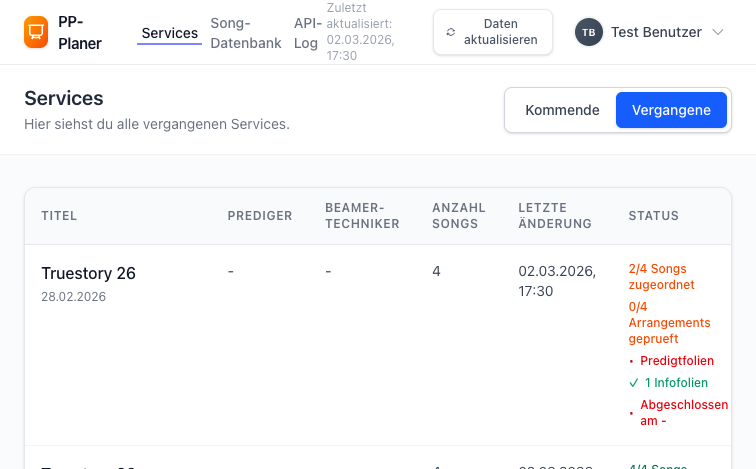Switch to Kommende services
This screenshot has height=469, width=756.
click(x=562, y=110)
